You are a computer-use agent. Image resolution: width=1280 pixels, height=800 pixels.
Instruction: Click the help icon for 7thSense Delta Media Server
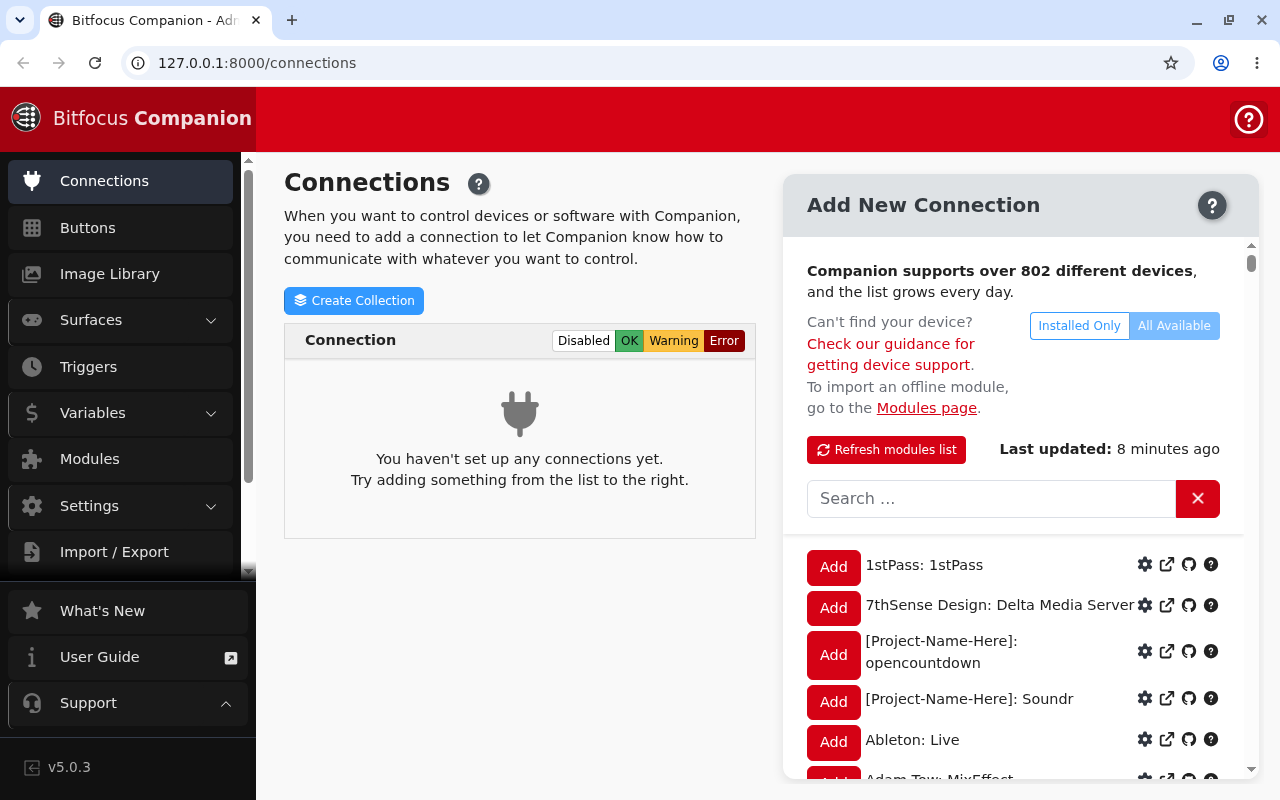(1211, 605)
